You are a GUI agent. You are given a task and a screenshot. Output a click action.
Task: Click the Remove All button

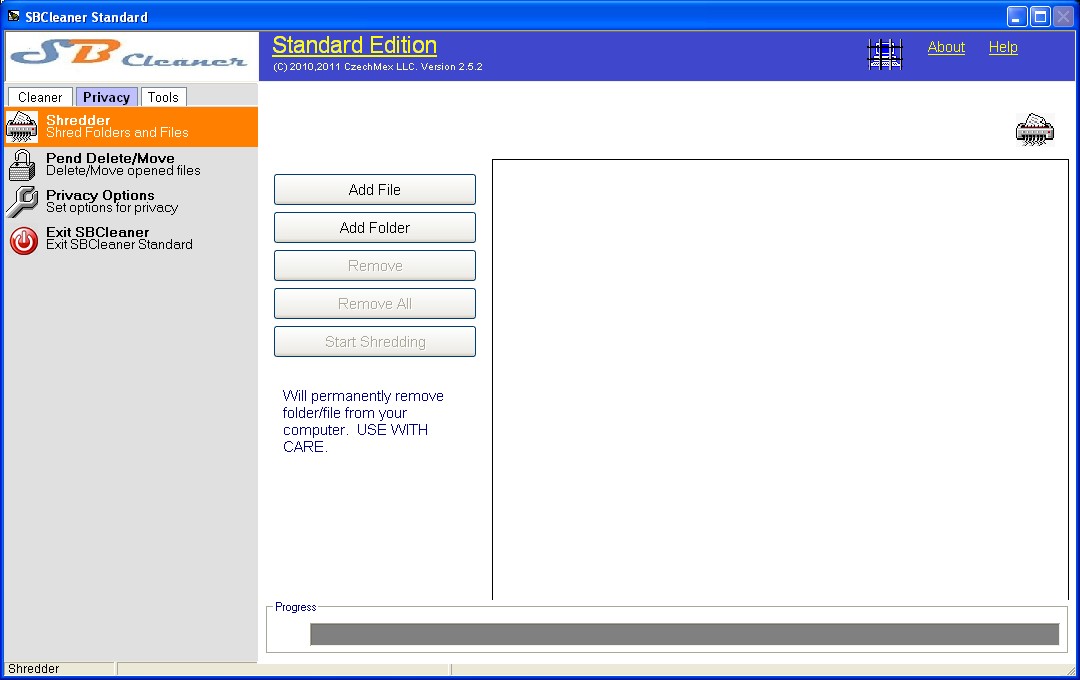click(x=375, y=304)
